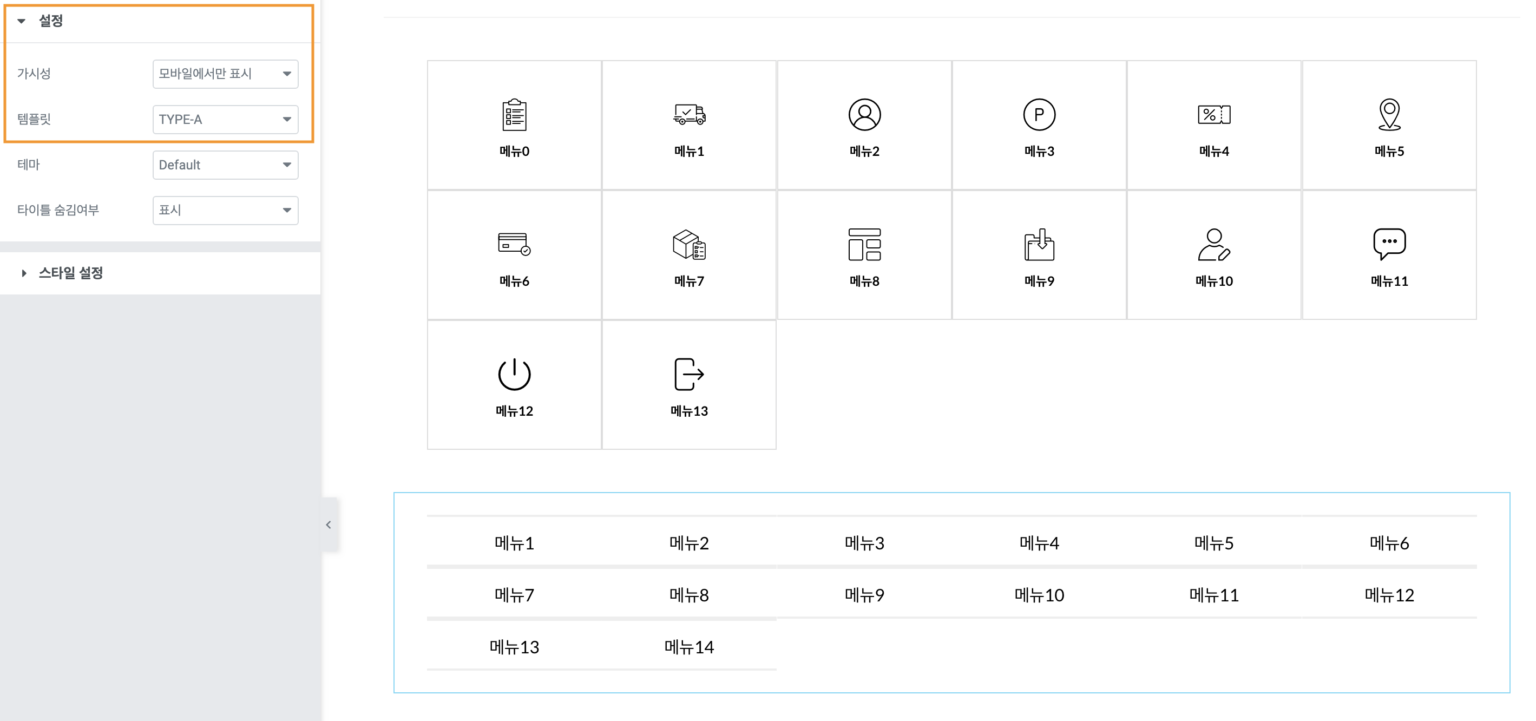Click the delivery truck icon for 메뉴1
1536x721 pixels.
pos(689,115)
